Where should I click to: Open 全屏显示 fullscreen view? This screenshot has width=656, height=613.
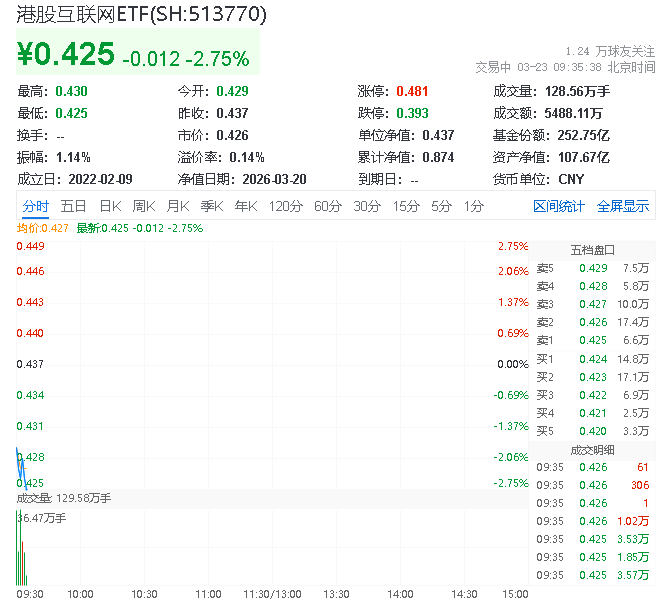tap(623, 206)
